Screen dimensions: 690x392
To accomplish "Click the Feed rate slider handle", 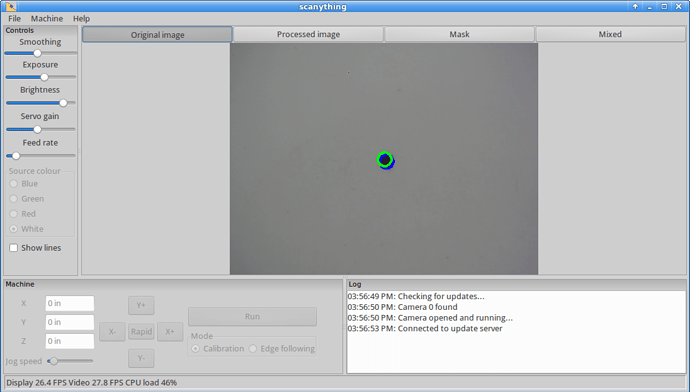I will pyautogui.click(x=16, y=156).
